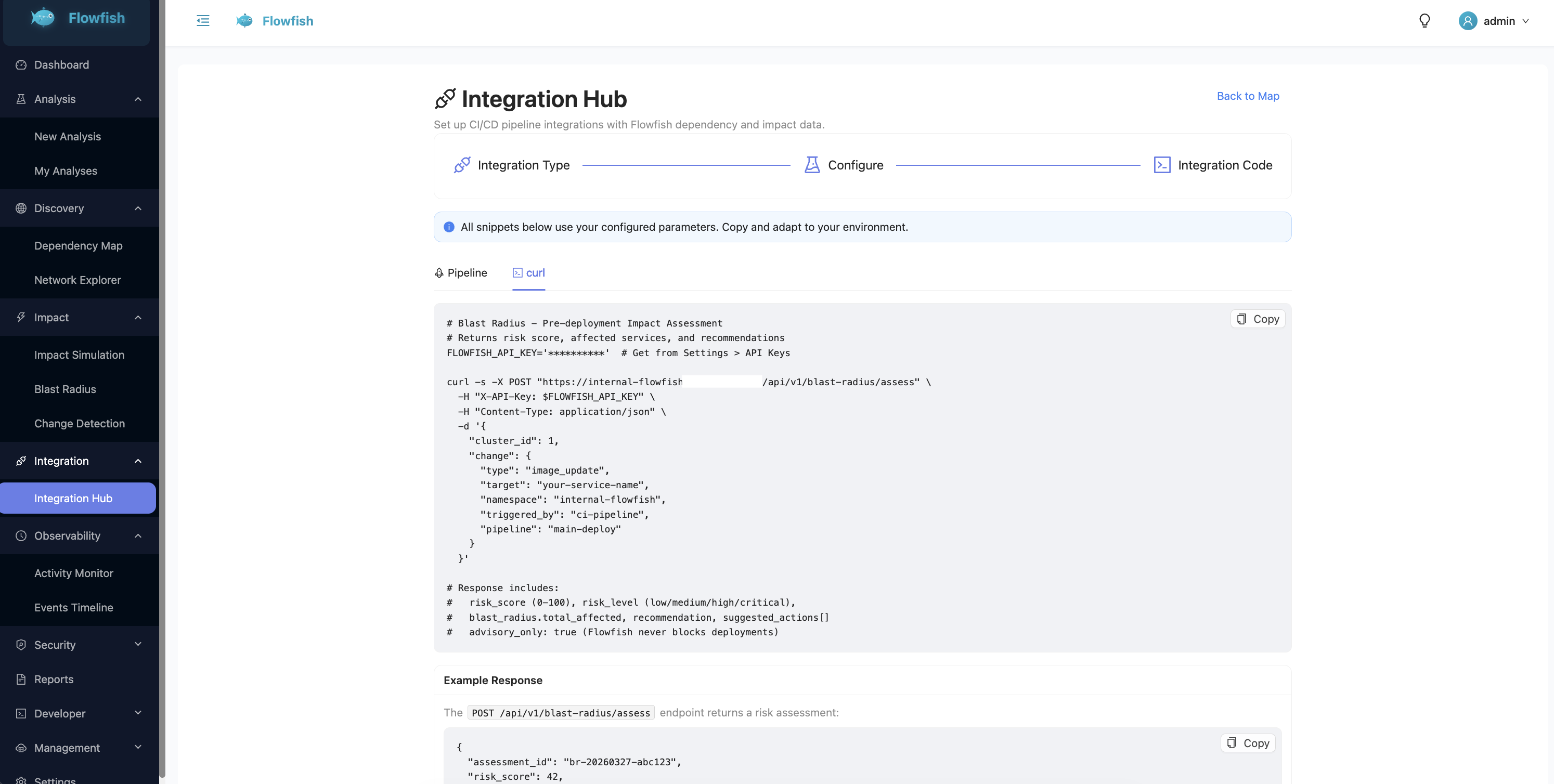Copy the curl snippet code
This screenshot has width=1554, height=784.
click(1257, 319)
